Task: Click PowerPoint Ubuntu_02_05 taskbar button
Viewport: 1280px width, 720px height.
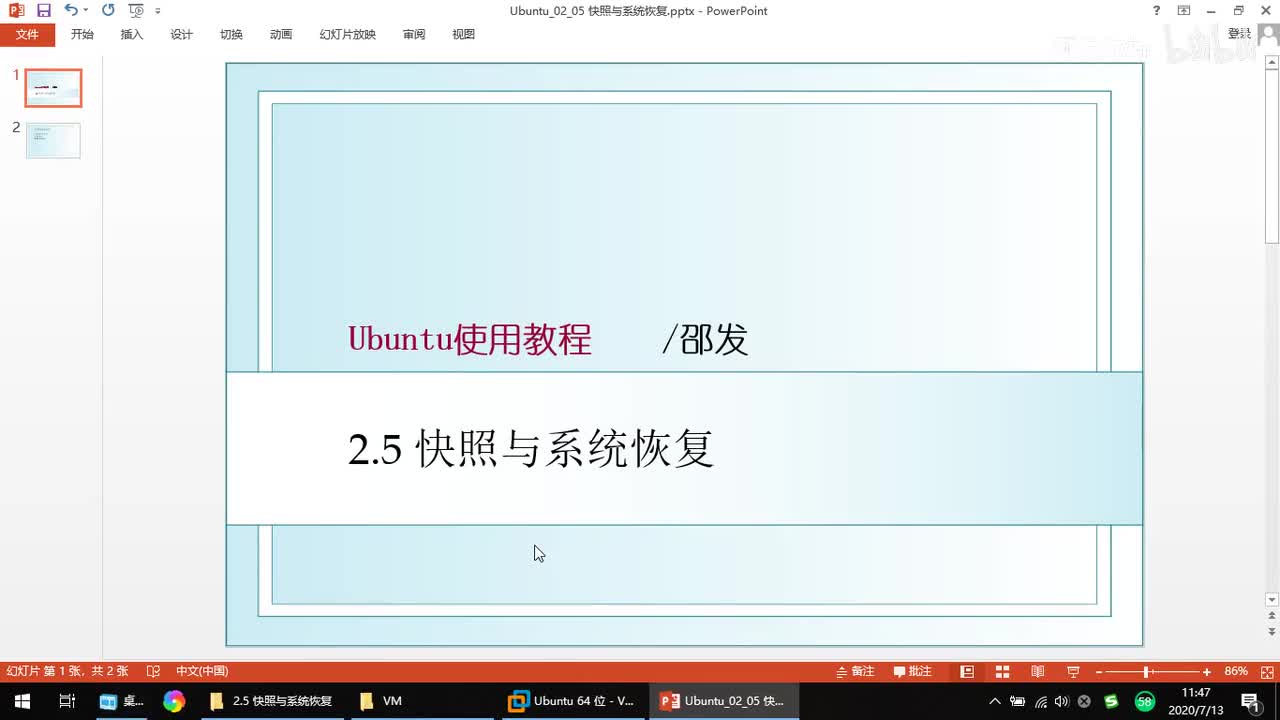Action: [x=723, y=701]
